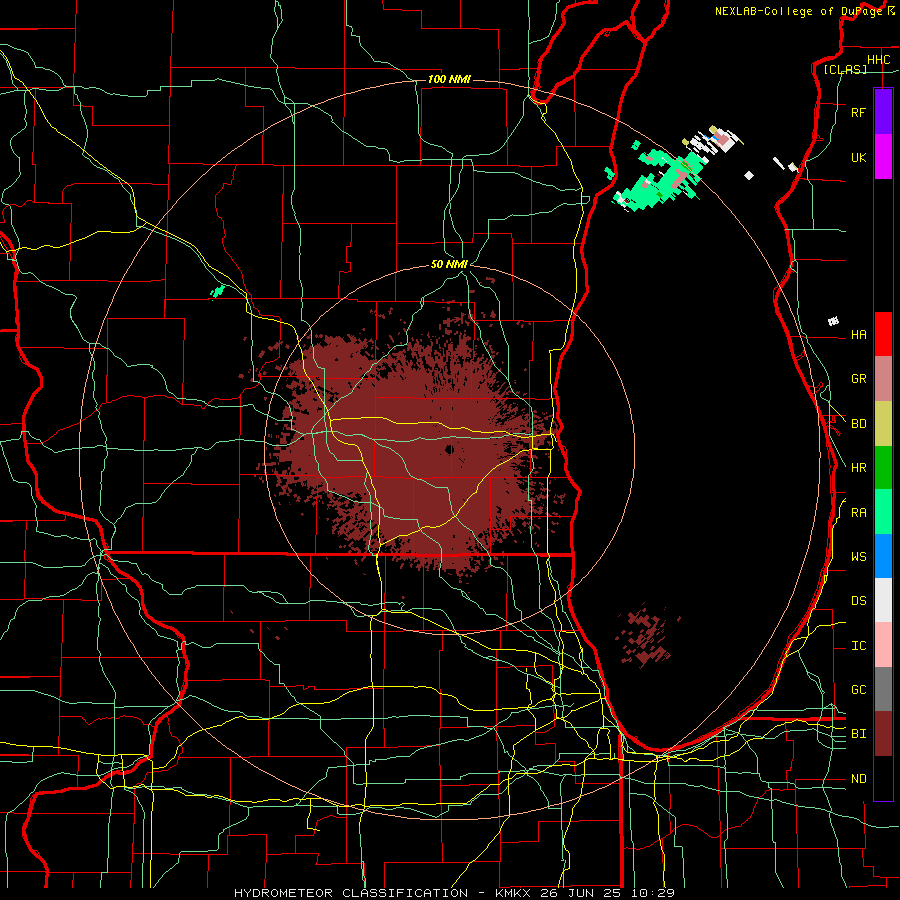Viewport: 900px width, 900px height.
Task: Select the HA legend label
Action: [858, 334]
